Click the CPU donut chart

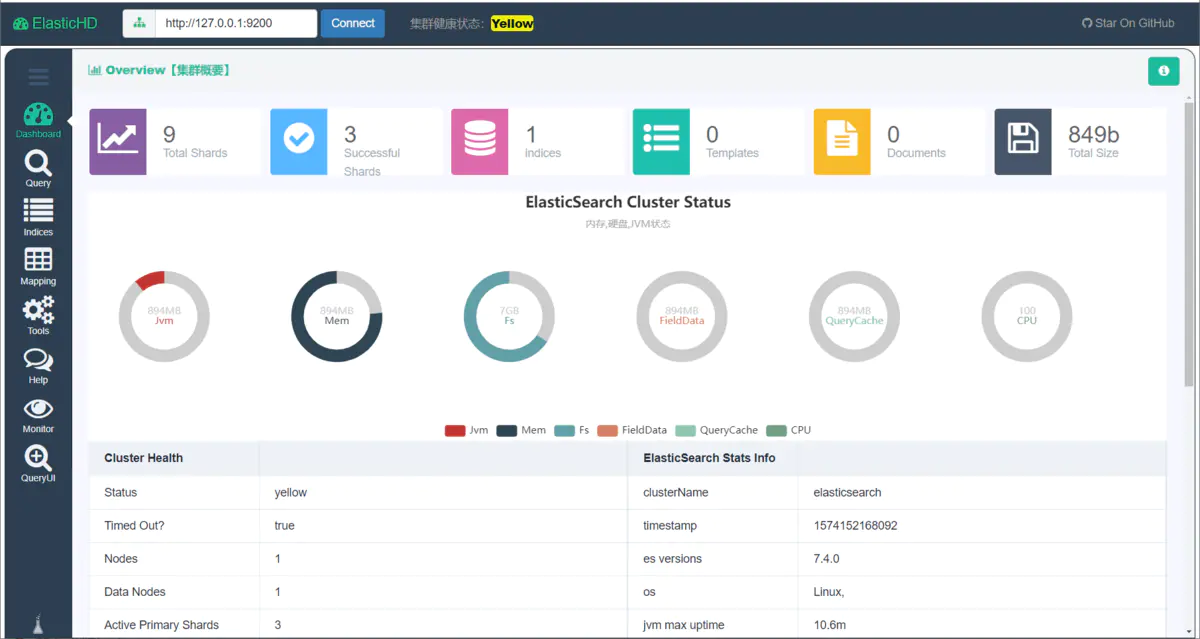coord(1027,316)
